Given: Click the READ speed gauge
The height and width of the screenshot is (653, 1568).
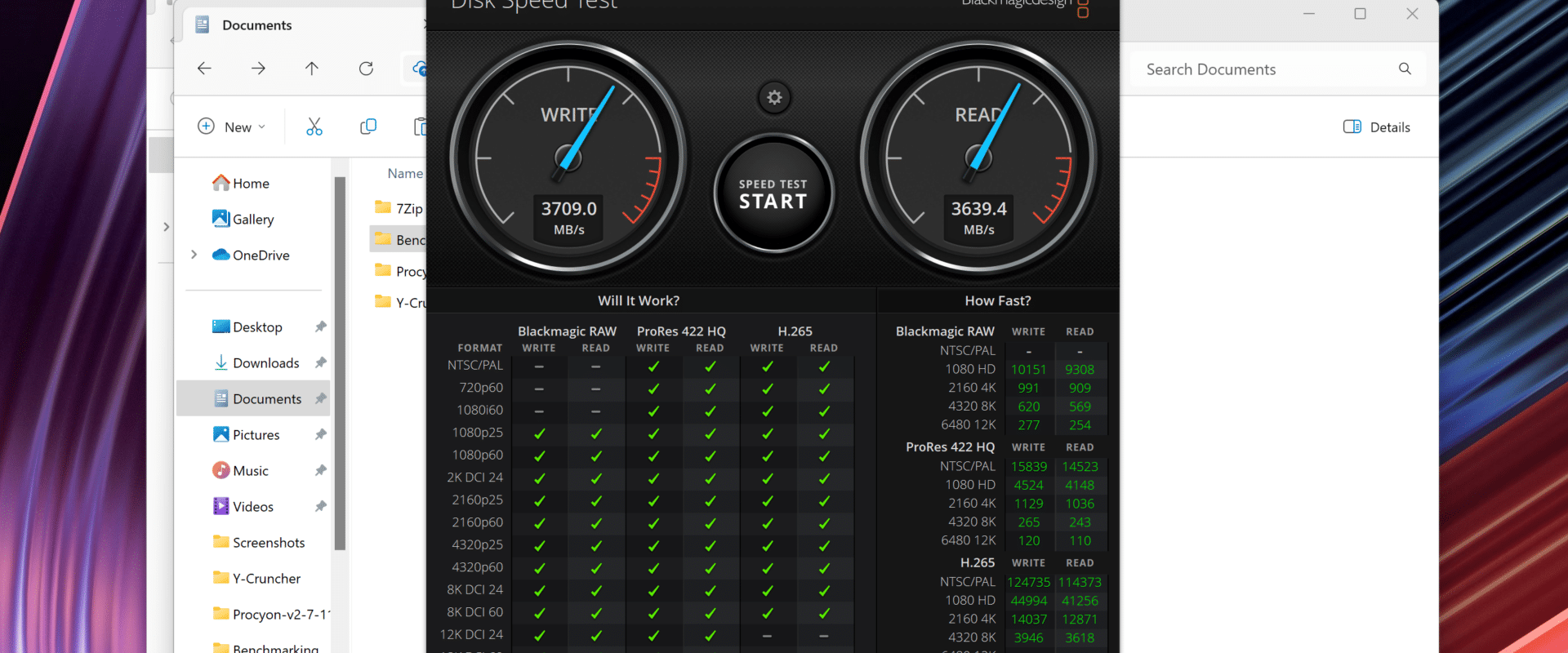Looking at the screenshot, I should (x=978, y=158).
